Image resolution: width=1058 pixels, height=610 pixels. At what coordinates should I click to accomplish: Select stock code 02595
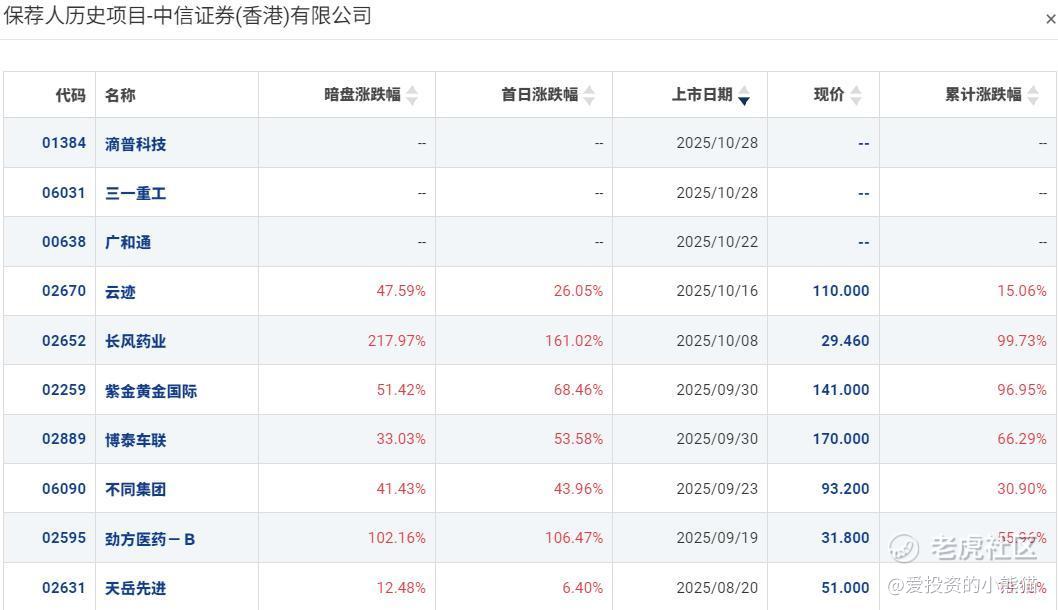coord(64,538)
